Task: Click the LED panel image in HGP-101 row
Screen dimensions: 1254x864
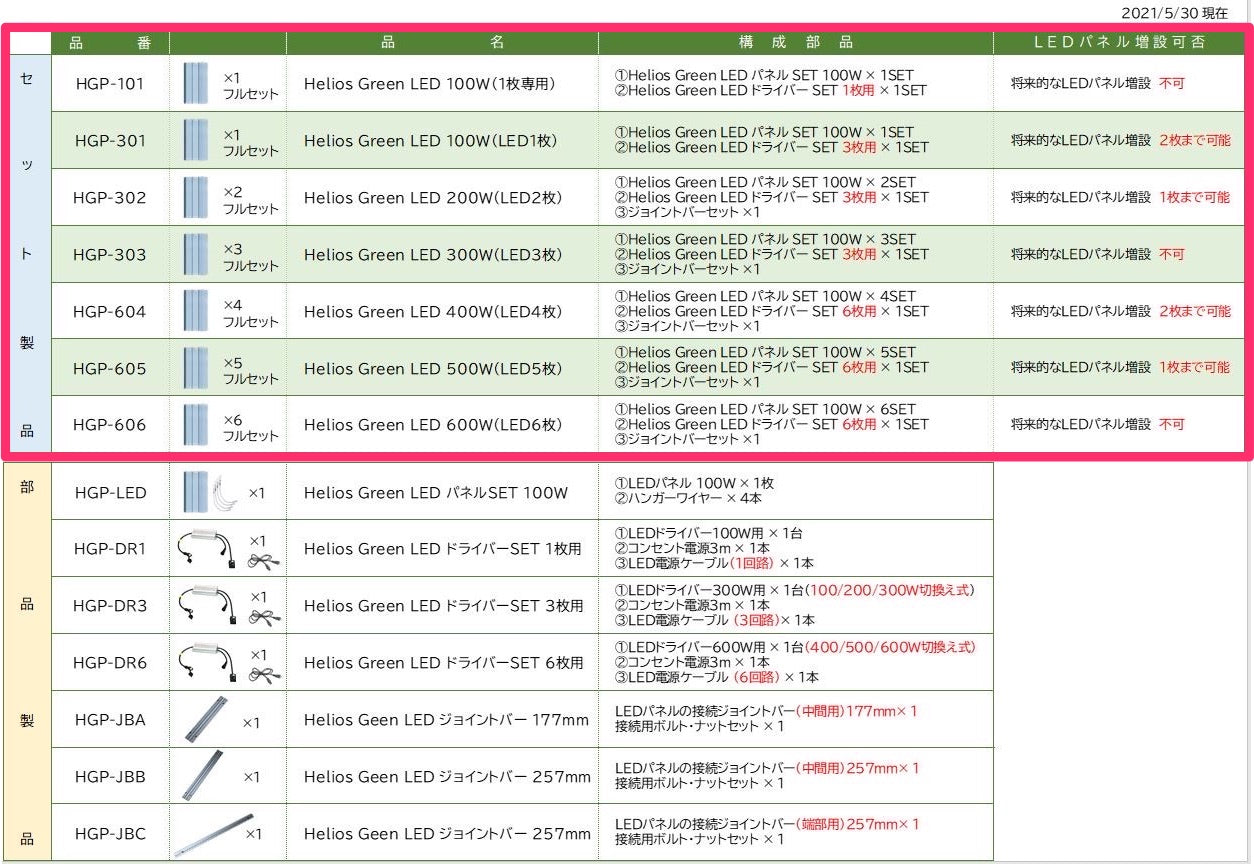Action: coord(196,83)
